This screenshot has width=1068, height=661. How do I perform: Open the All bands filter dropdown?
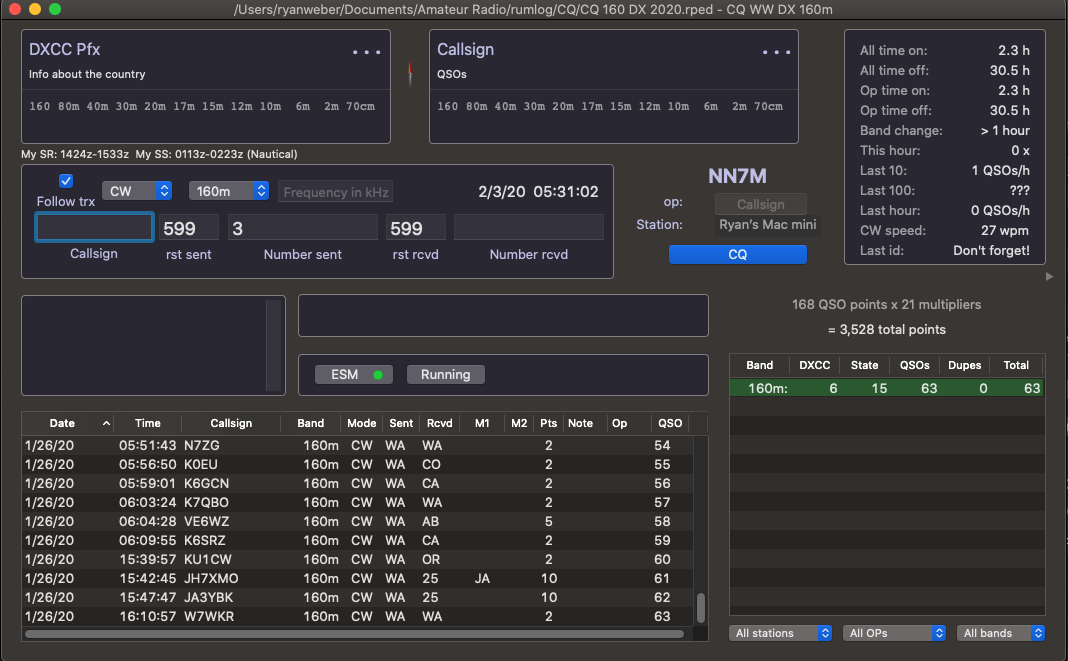(x=1002, y=633)
